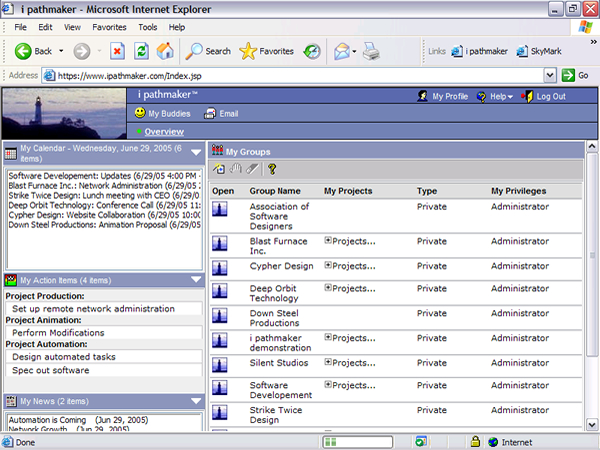Open the Tools menu
This screenshot has width=600, height=450.
click(x=148, y=27)
